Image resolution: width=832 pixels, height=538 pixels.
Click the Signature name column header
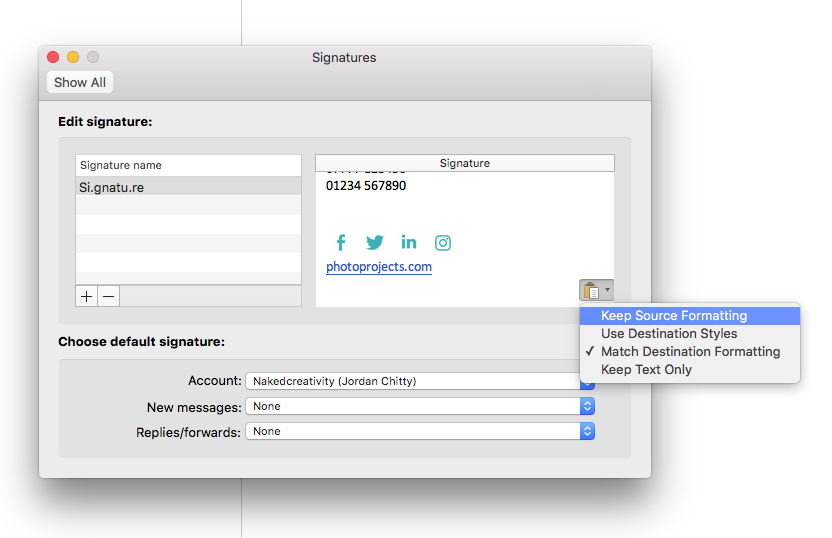pyautogui.click(x=188, y=165)
